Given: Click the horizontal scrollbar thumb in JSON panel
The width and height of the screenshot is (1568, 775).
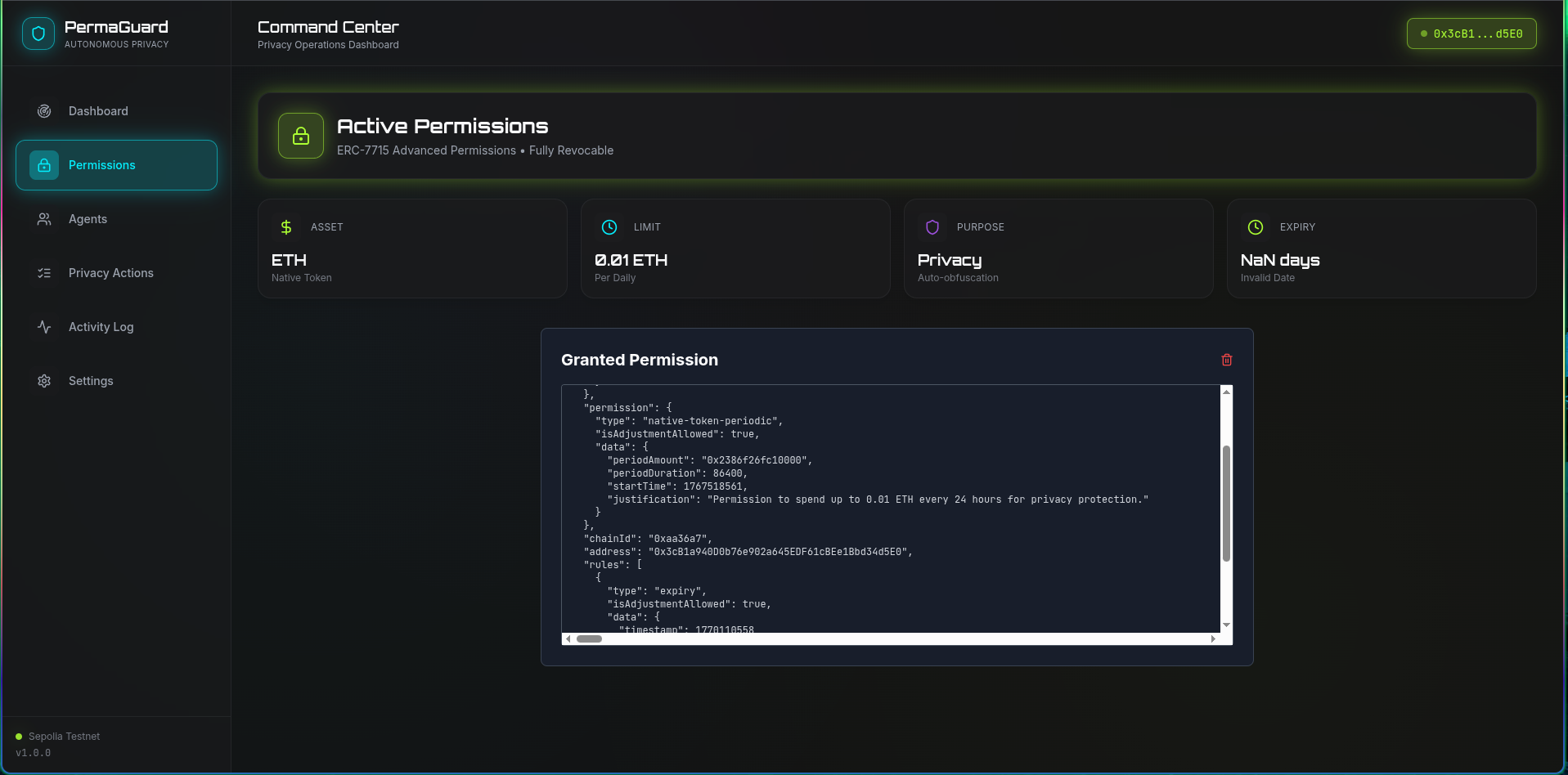Looking at the screenshot, I should (x=589, y=639).
